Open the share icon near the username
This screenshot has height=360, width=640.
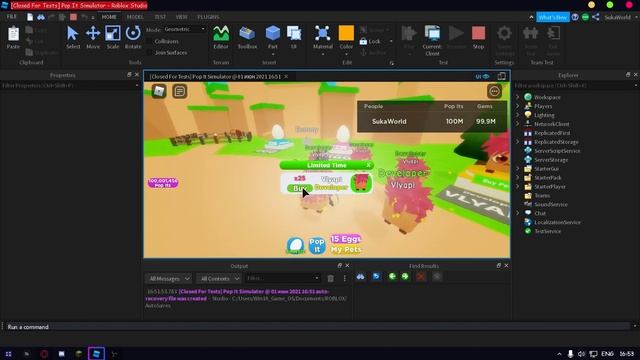[596, 17]
